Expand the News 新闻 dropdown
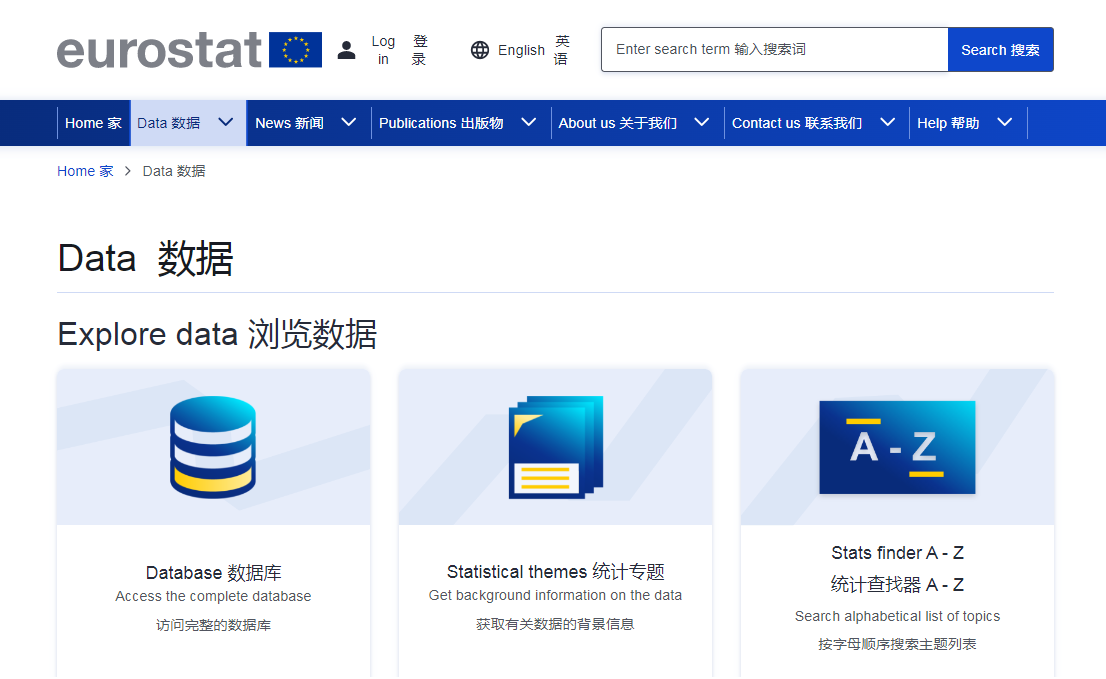 click(349, 122)
